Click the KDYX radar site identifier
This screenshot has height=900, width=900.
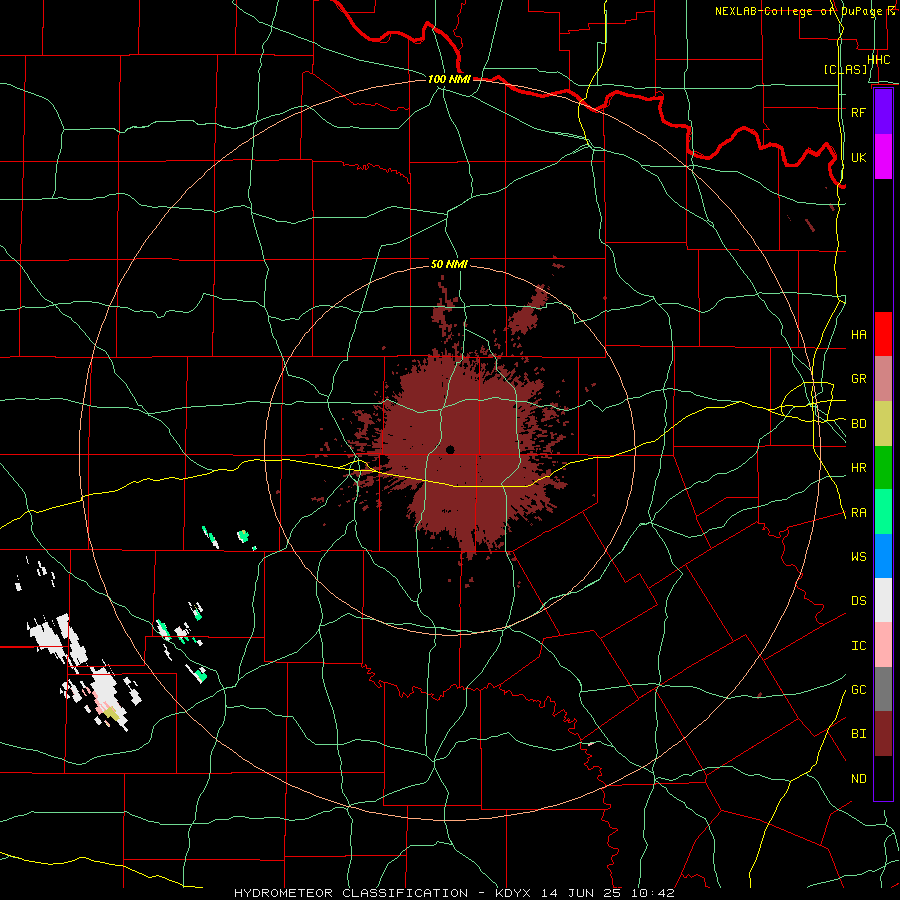click(513, 893)
